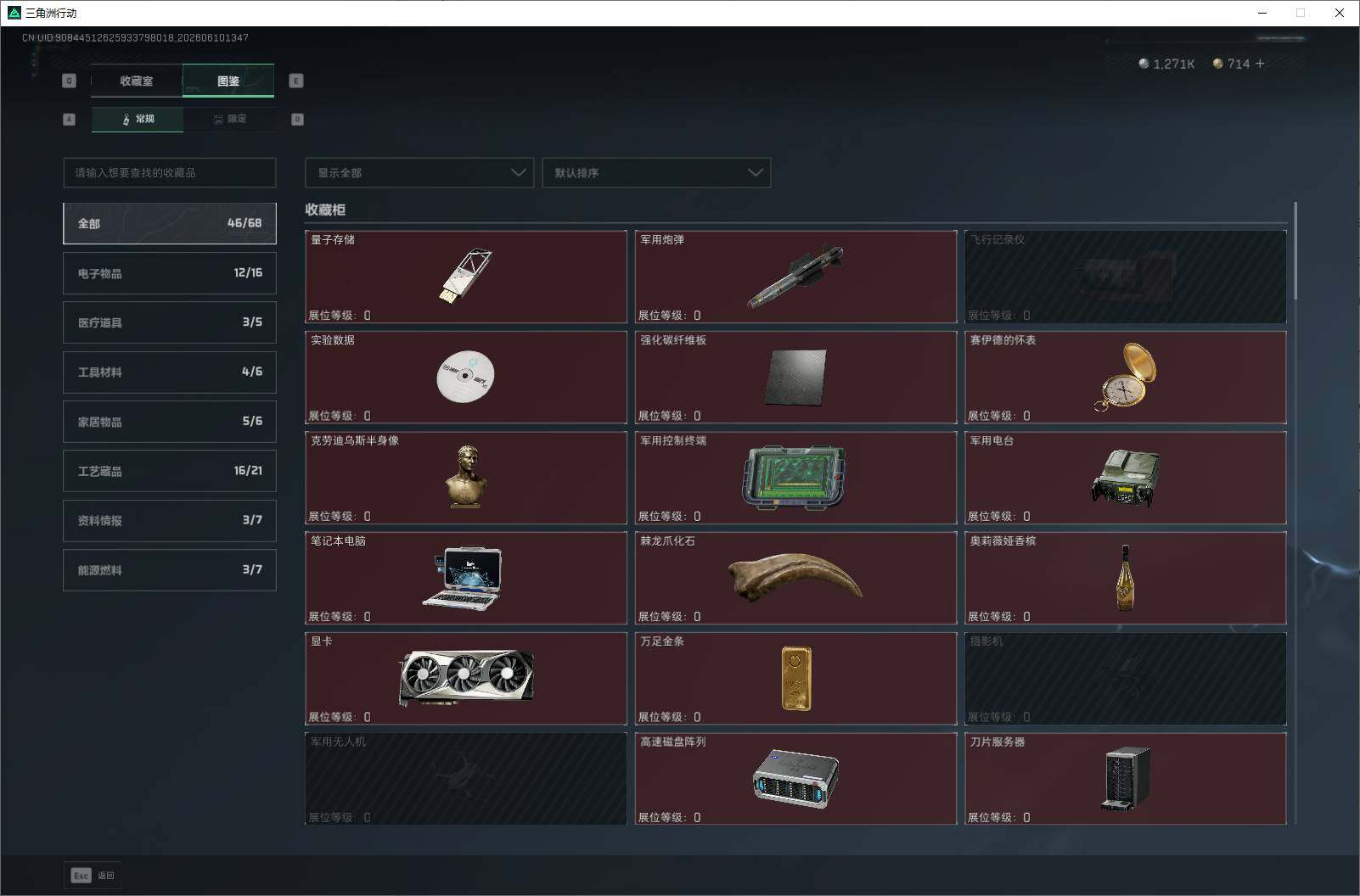Select the 全部 46/68 category

170,223
